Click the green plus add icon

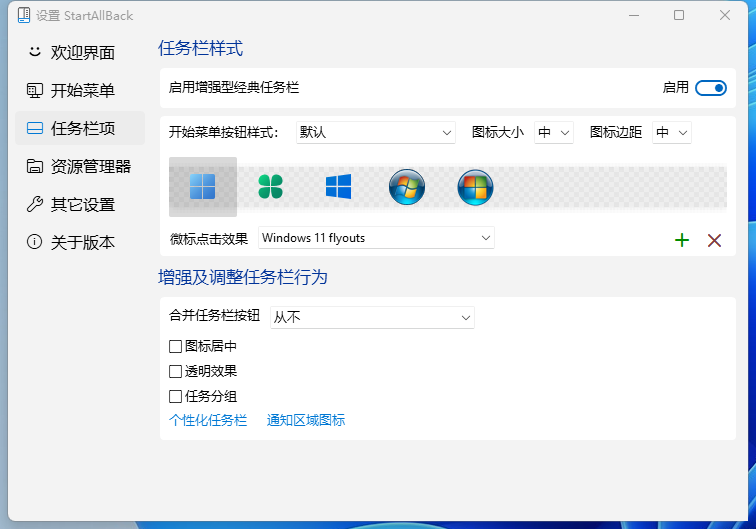coord(682,240)
